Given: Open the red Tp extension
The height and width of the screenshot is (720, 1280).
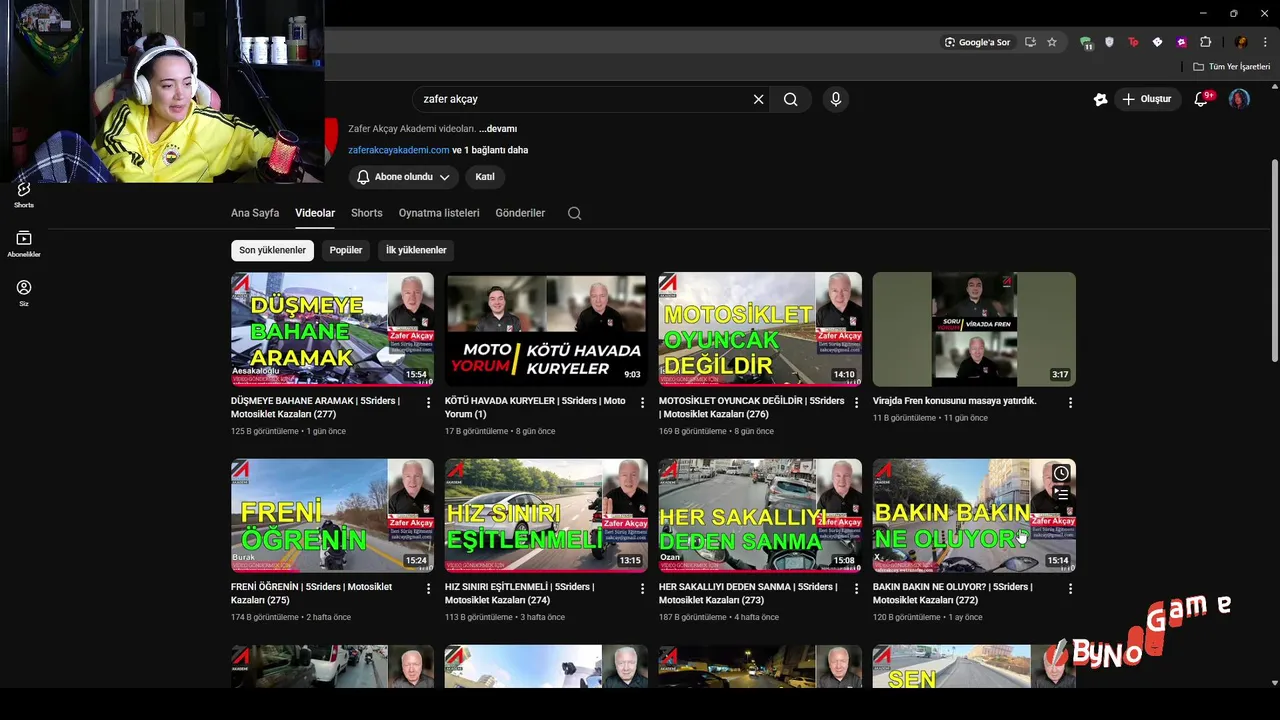Looking at the screenshot, I should coord(1133,42).
